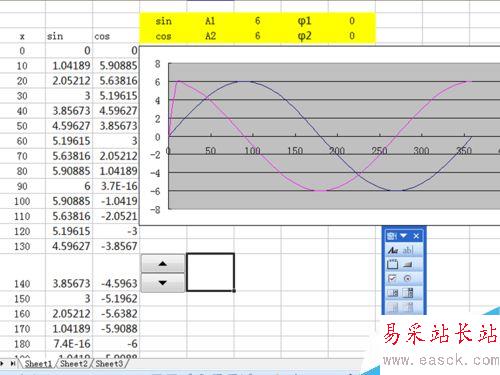Click the last-sheet navigation arrow
The width and height of the screenshot is (500, 375).
13,363
